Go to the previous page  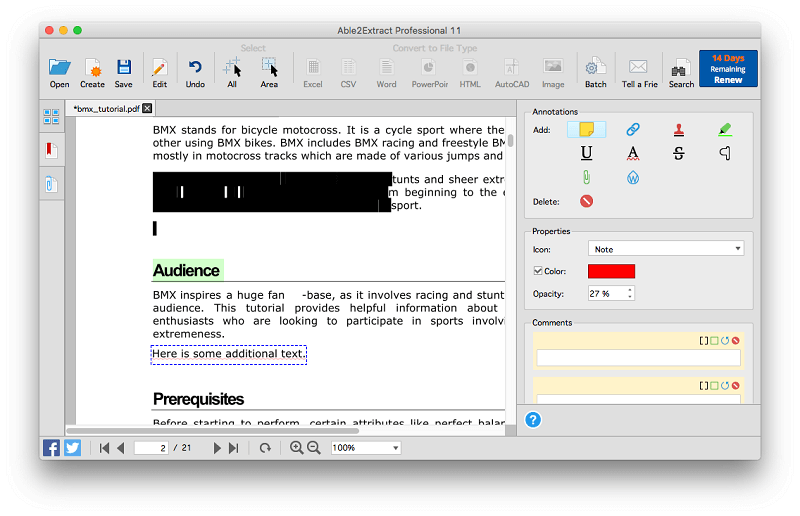tap(121, 448)
